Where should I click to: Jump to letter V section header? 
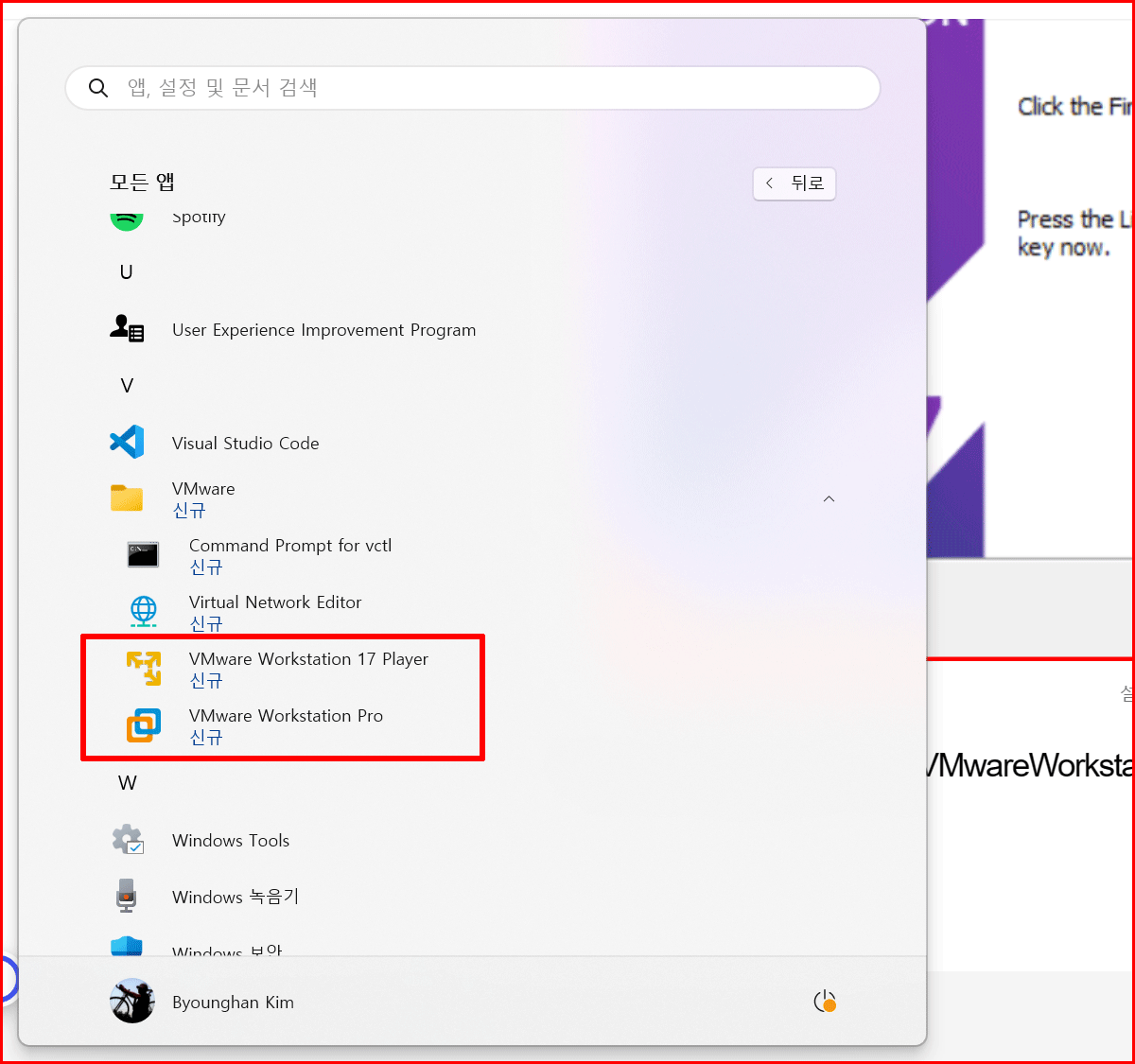point(127,385)
